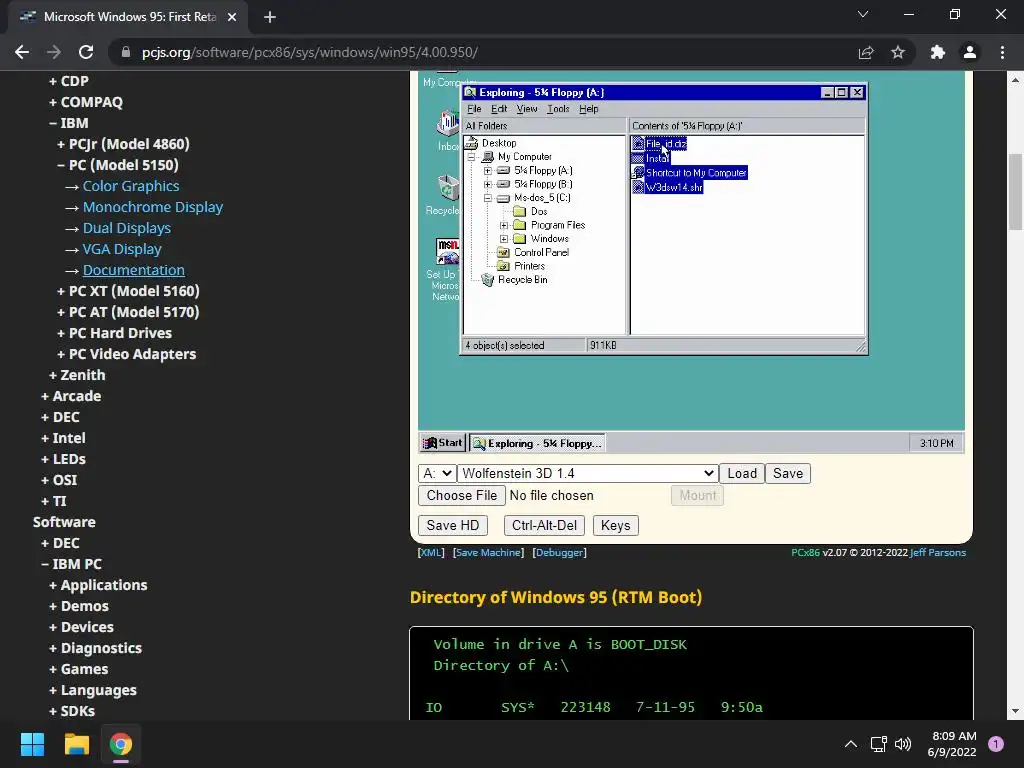Image resolution: width=1024 pixels, height=768 pixels.
Task: Reload the page with refresh icon
Action: tap(86, 52)
